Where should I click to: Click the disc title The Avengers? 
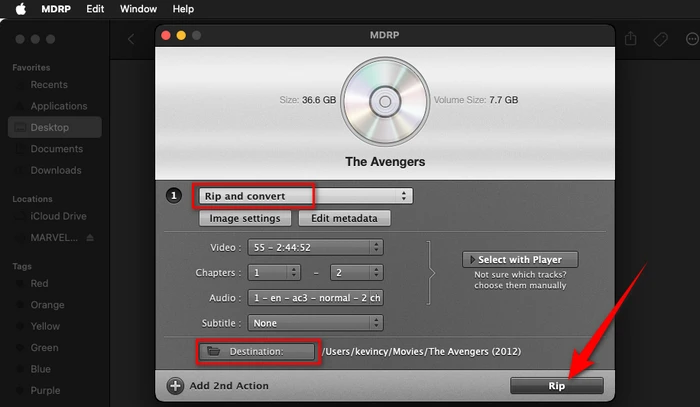385,162
